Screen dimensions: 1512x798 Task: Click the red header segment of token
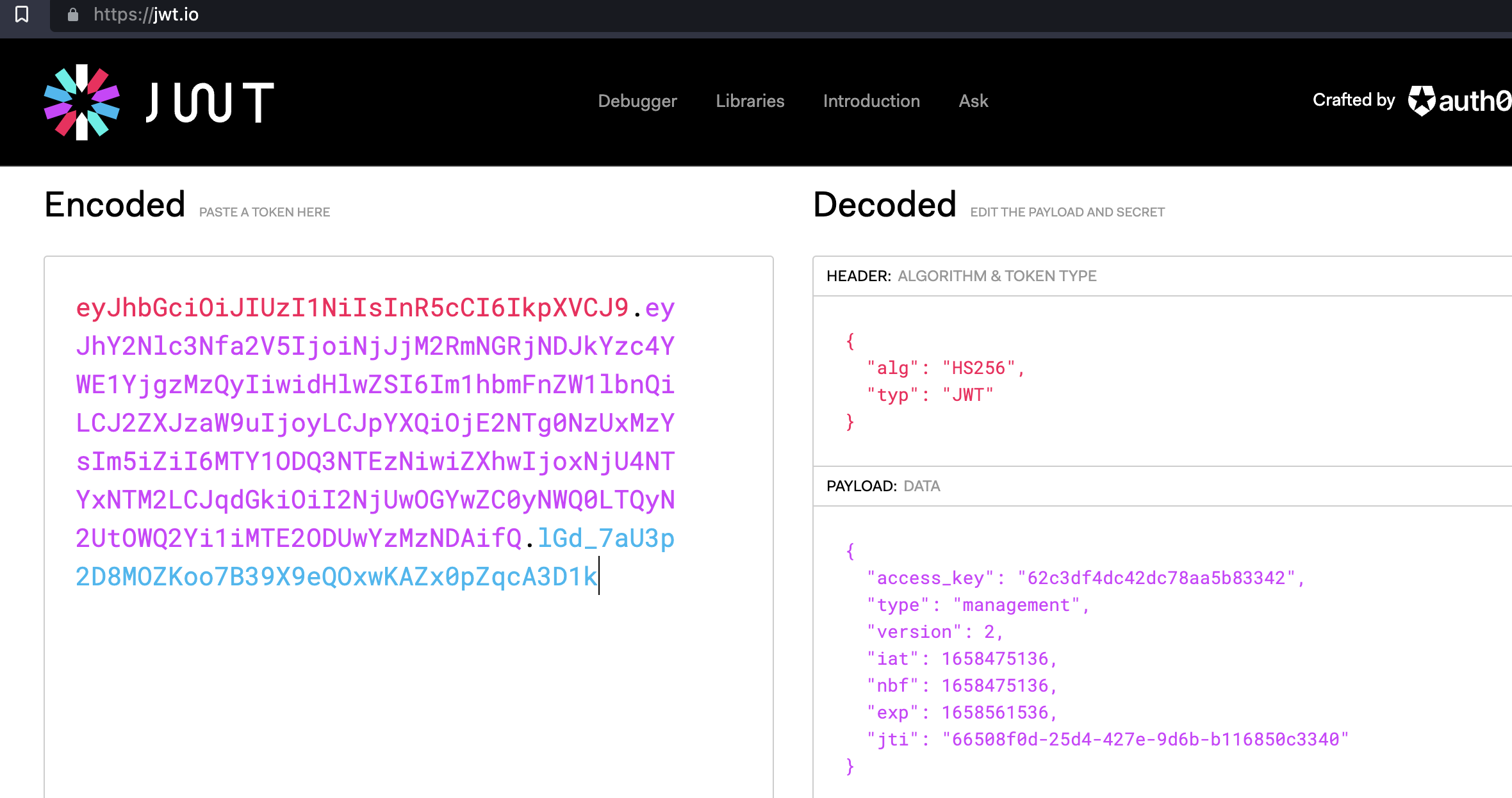point(352,308)
